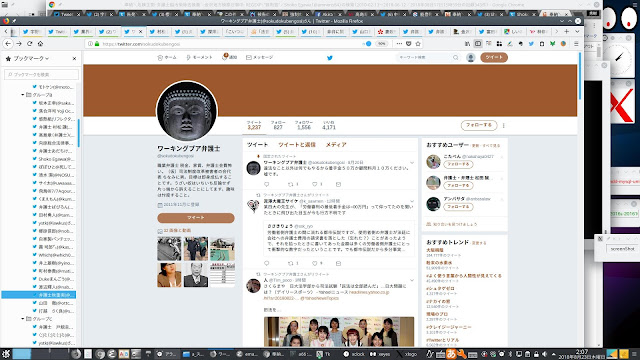
Task: Click the bookmark search field in sidebar
Action: tap(41, 75)
